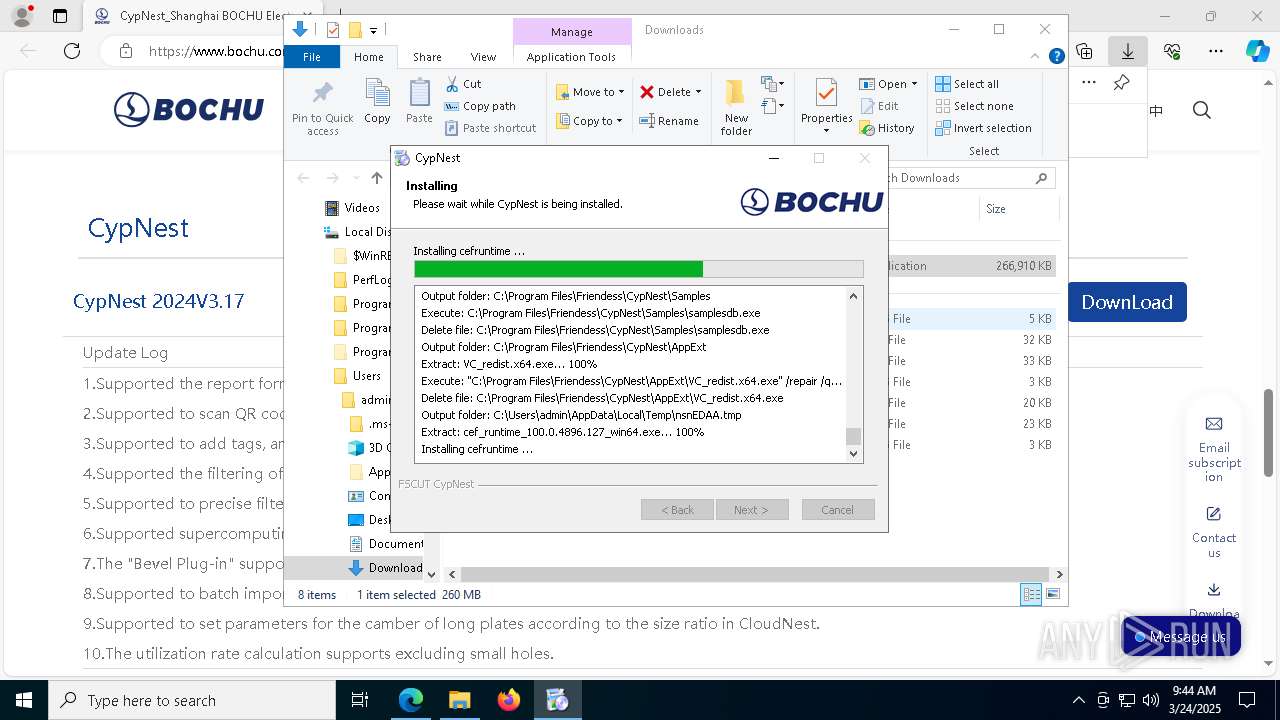This screenshot has width=1280, height=720.
Task: Click History in the ribbon
Action: 887,128
